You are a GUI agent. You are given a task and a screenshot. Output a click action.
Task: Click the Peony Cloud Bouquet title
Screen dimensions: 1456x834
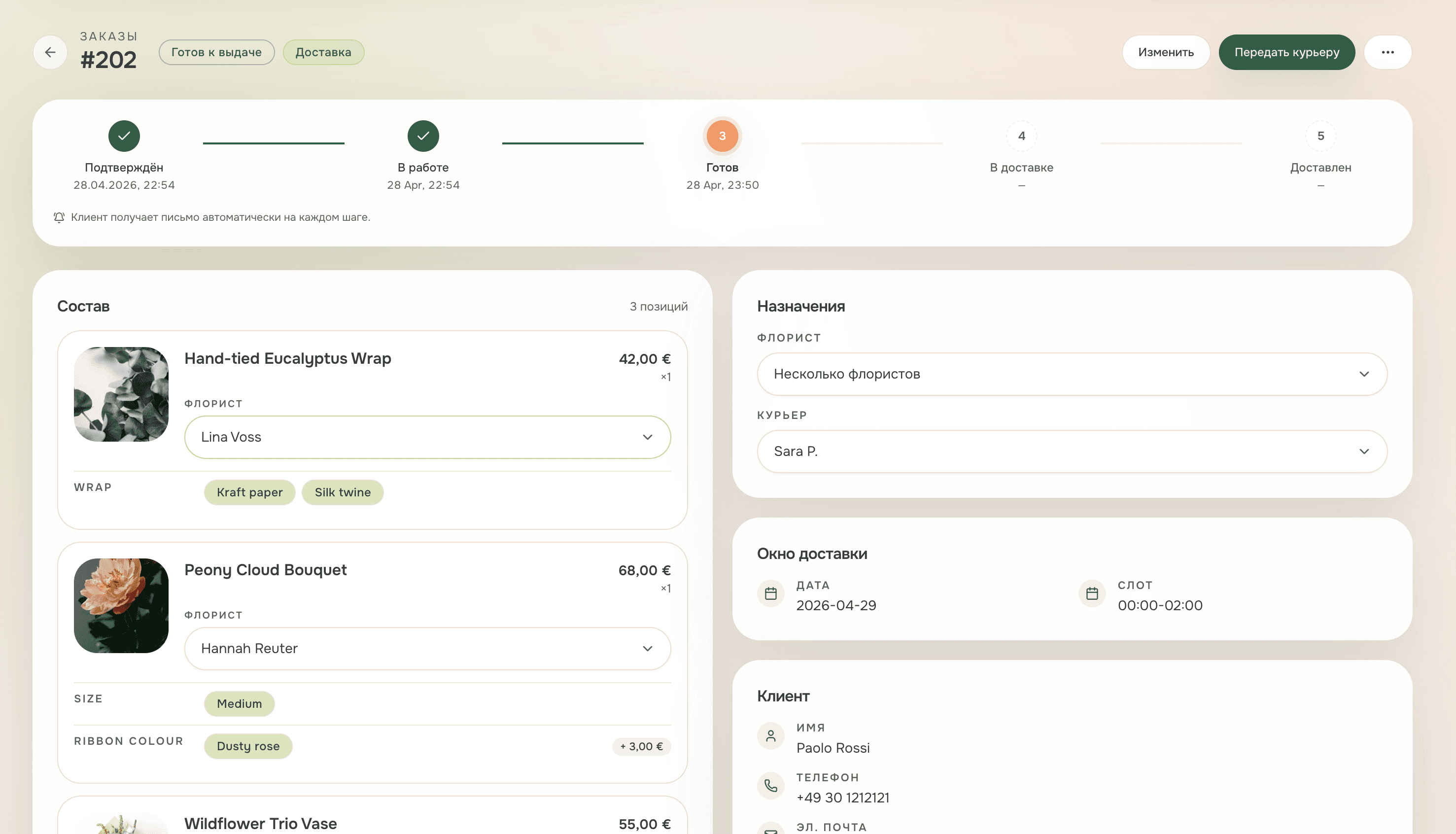pyautogui.click(x=265, y=570)
